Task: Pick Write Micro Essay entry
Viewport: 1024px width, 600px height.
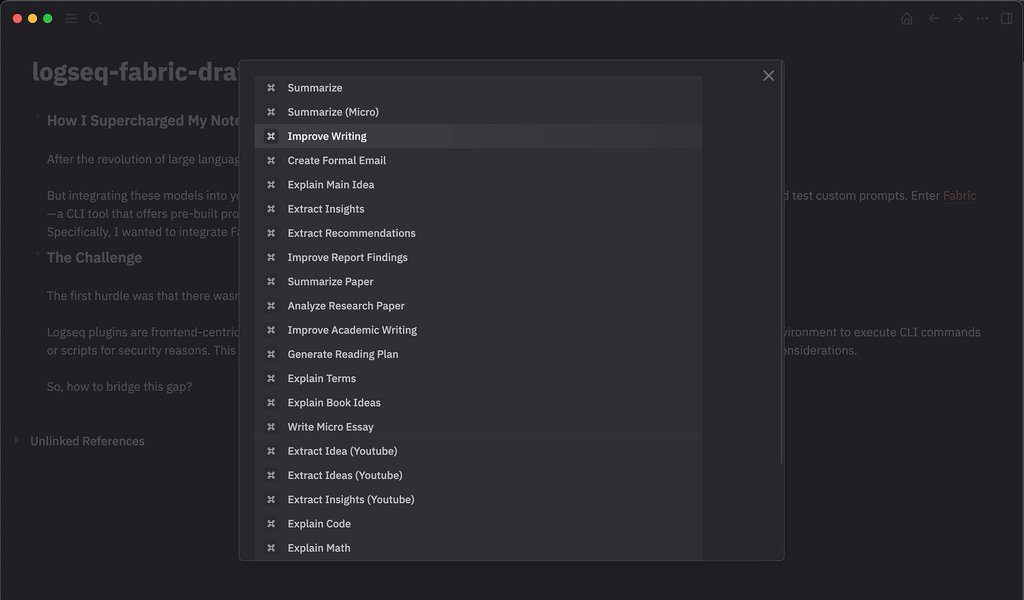Action: pyautogui.click(x=478, y=426)
